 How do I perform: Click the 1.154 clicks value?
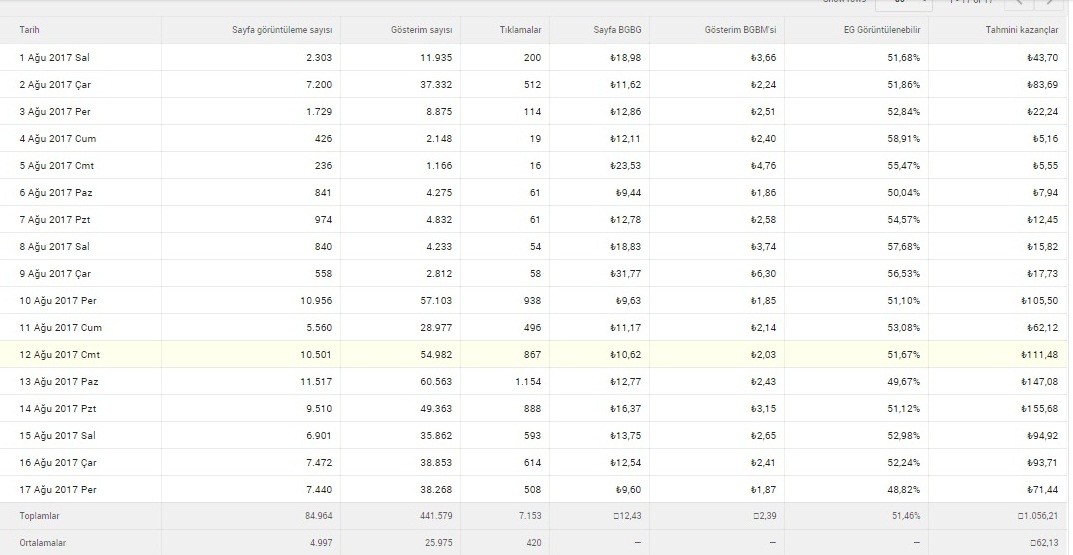tap(528, 381)
